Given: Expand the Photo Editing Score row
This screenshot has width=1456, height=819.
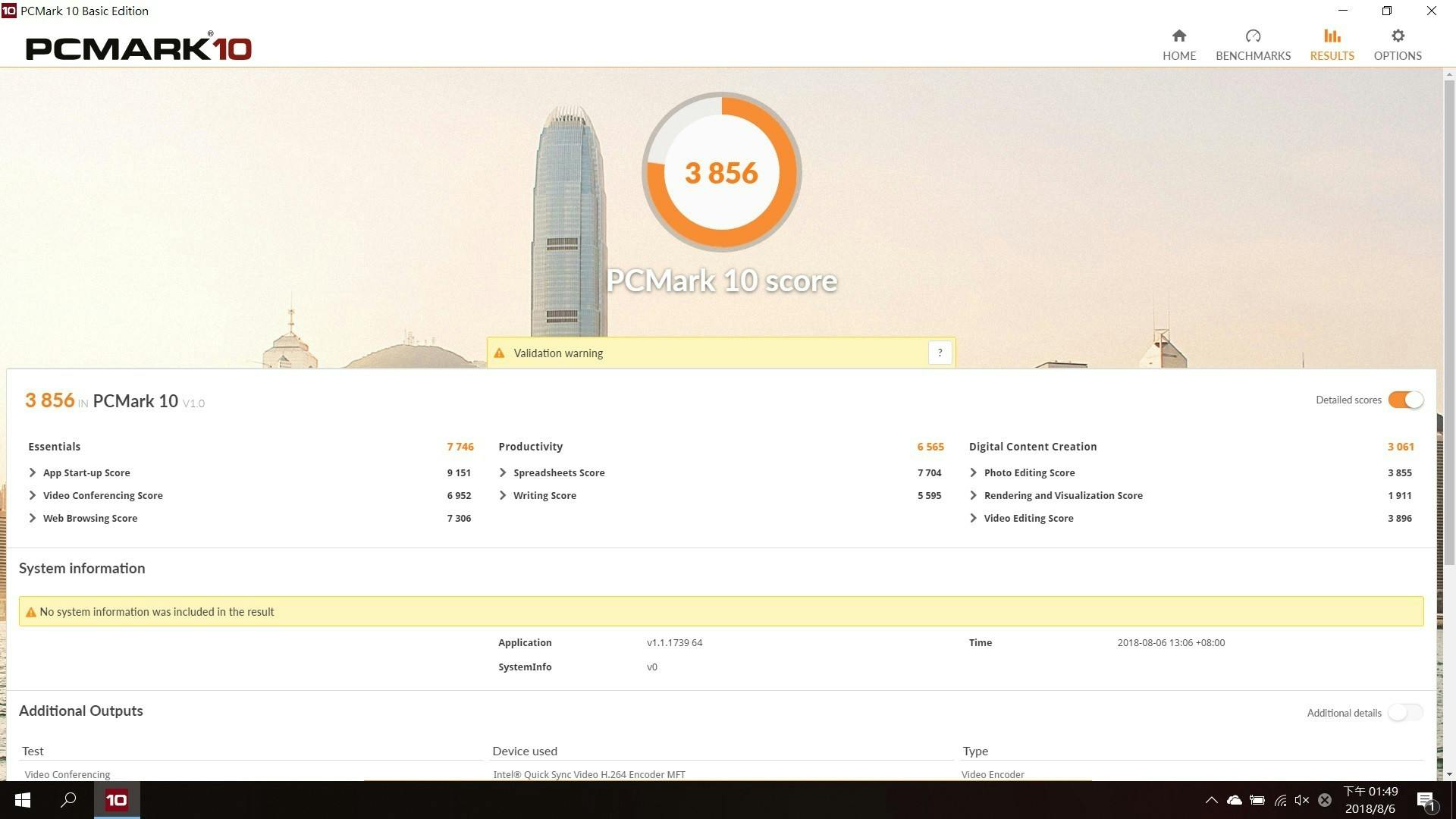Looking at the screenshot, I should click(973, 472).
